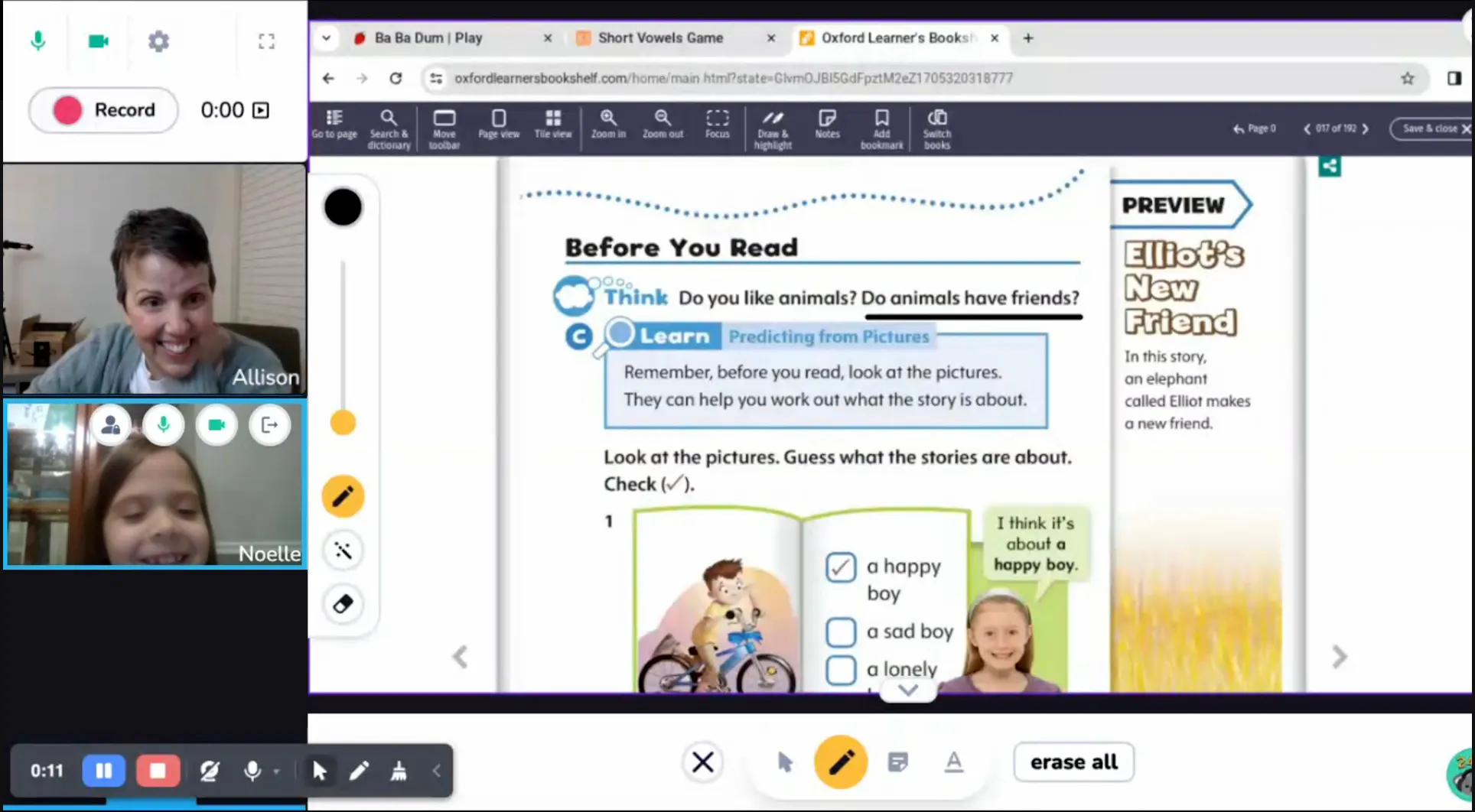Stop the screen recording

(158, 771)
